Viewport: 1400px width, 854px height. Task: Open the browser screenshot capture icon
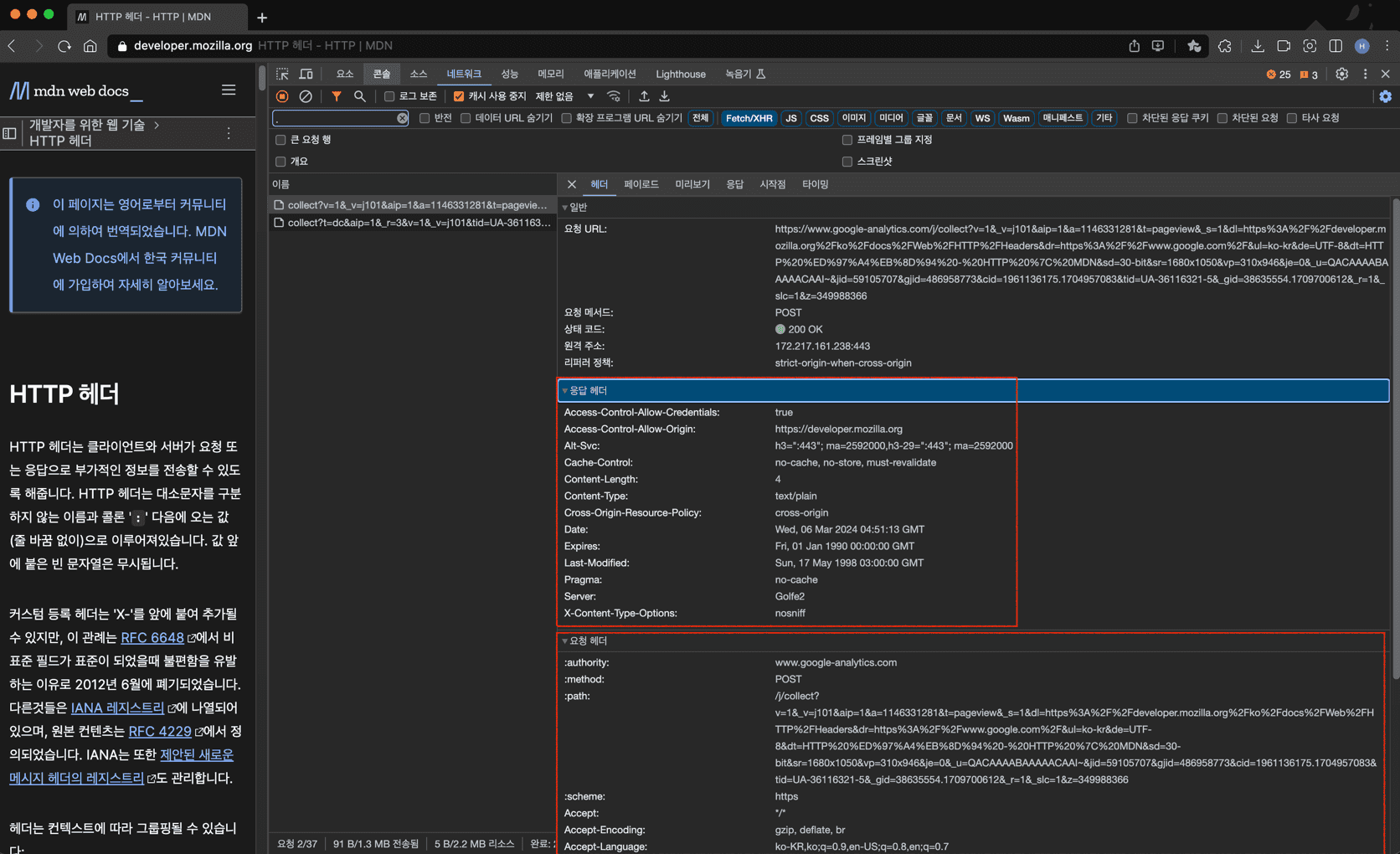tap(1310, 46)
